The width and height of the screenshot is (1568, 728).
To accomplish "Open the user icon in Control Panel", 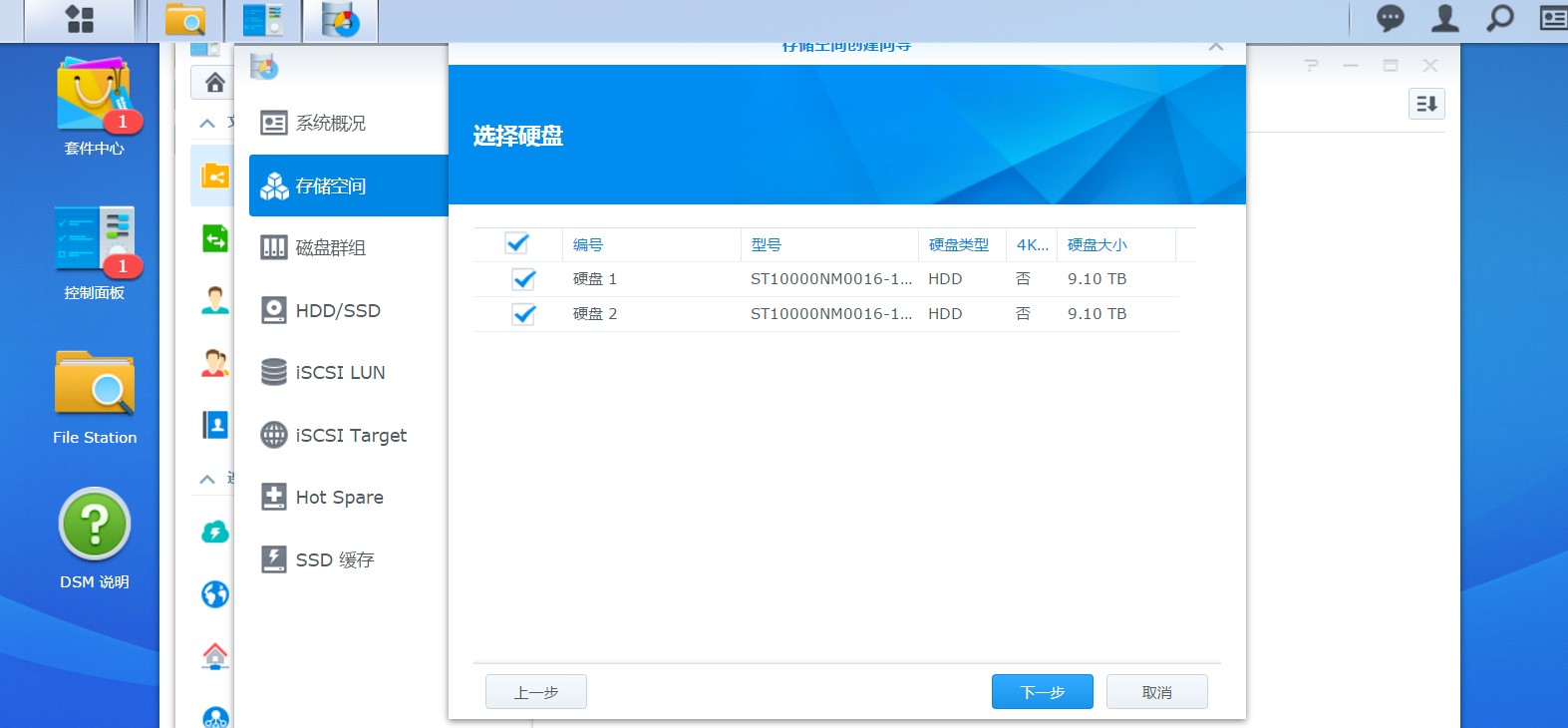I will pos(214,300).
